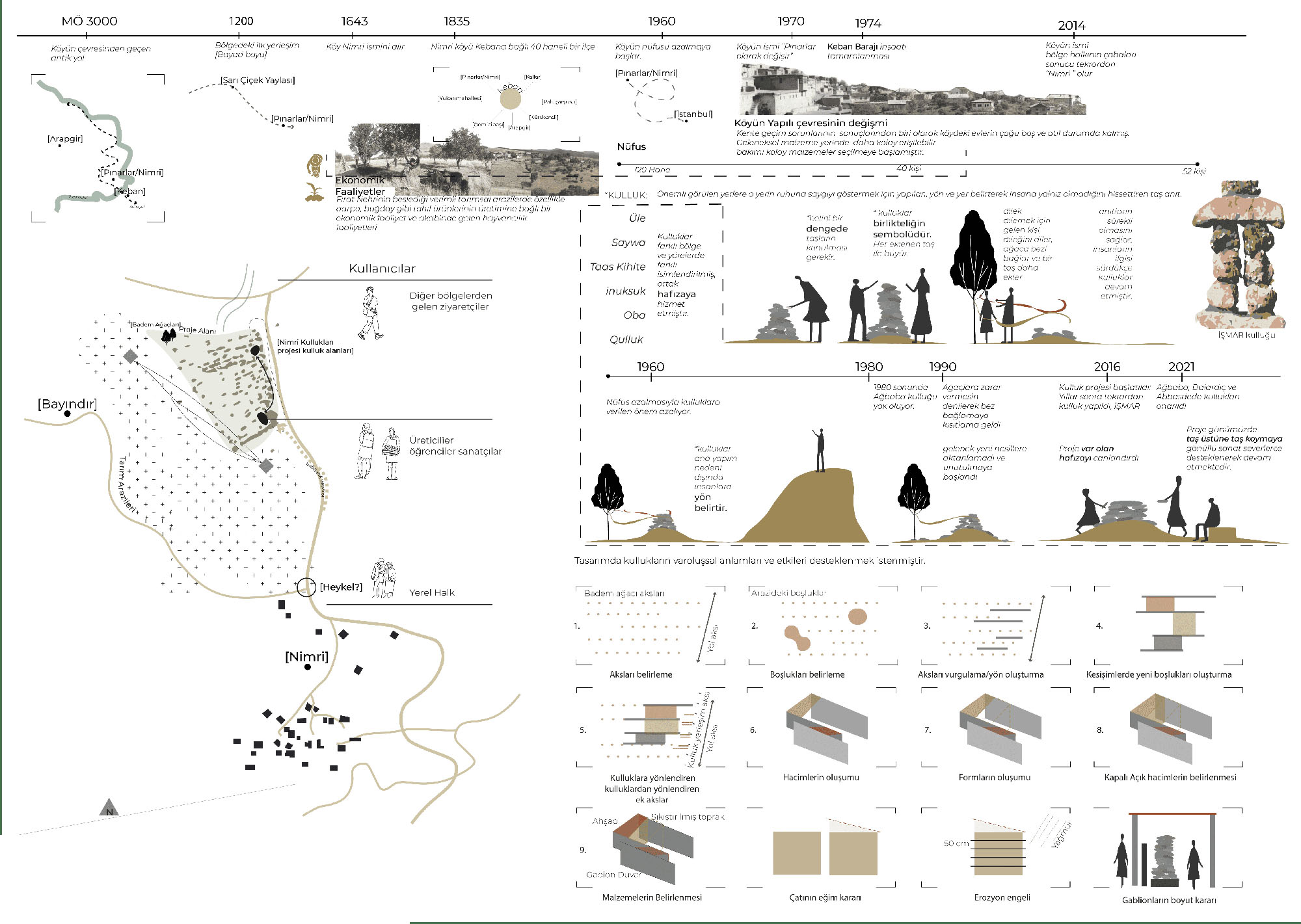
Task: Click the 1974 Keban Barajı timeline year
Action: (x=868, y=23)
